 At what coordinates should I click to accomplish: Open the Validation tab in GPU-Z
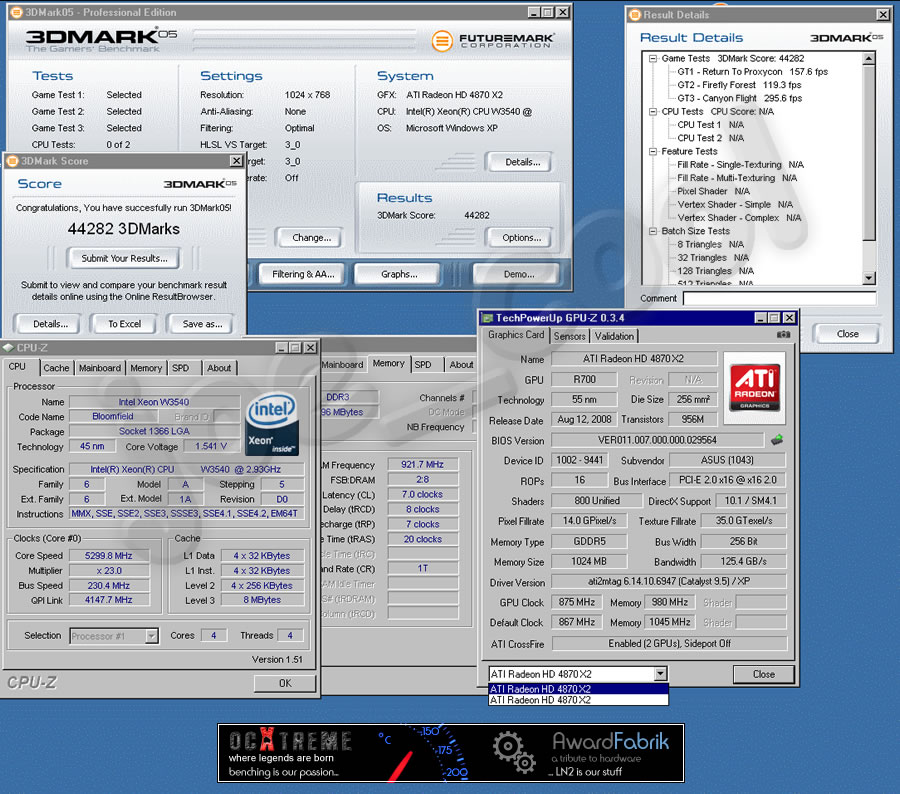(x=614, y=336)
